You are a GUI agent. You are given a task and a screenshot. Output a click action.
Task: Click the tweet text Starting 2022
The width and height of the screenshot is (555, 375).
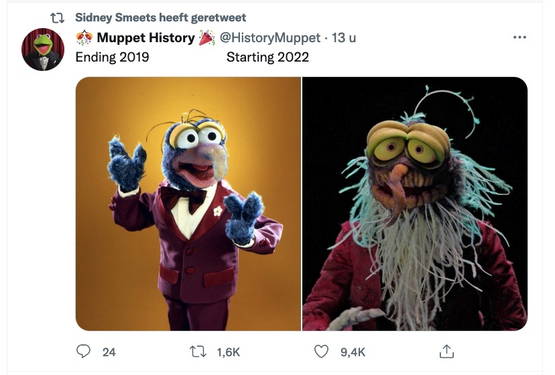click(x=268, y=57)
